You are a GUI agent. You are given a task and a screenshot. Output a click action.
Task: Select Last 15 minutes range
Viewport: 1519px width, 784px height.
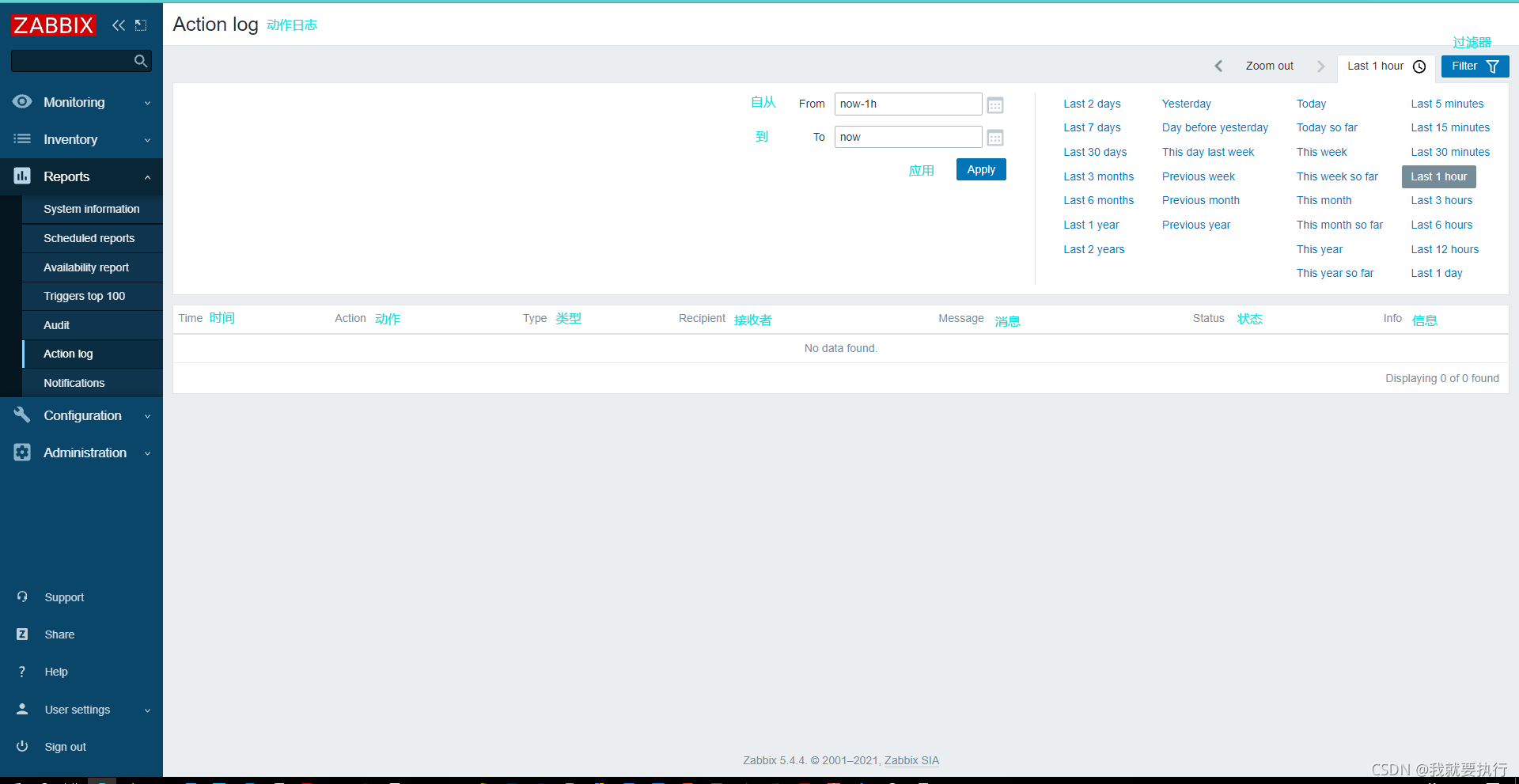pos(1450,127)
